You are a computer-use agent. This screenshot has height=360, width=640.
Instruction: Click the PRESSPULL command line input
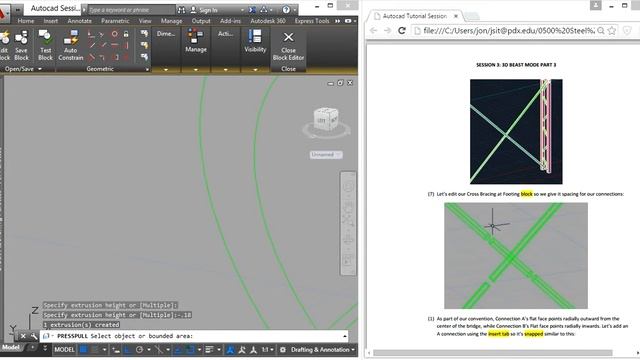195,336
